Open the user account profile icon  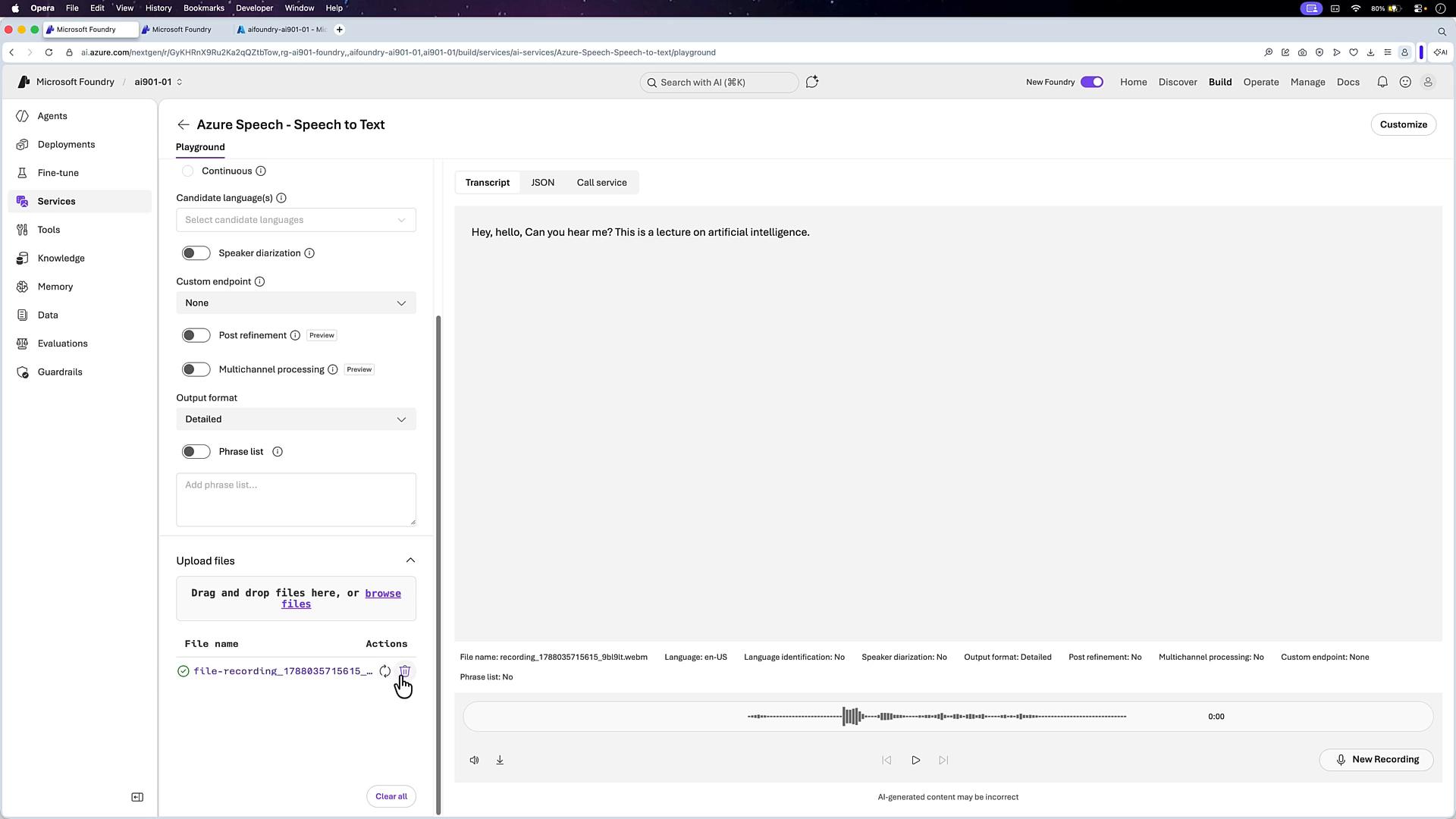click(1428, 82)
